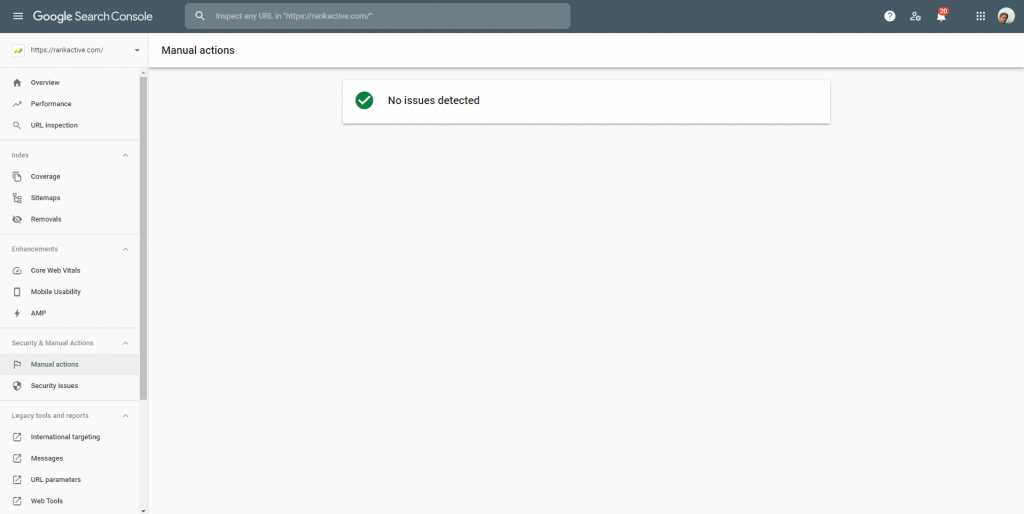Click the 'No issues detected' card
1024x514 pixels.
[x=586, y=101]
